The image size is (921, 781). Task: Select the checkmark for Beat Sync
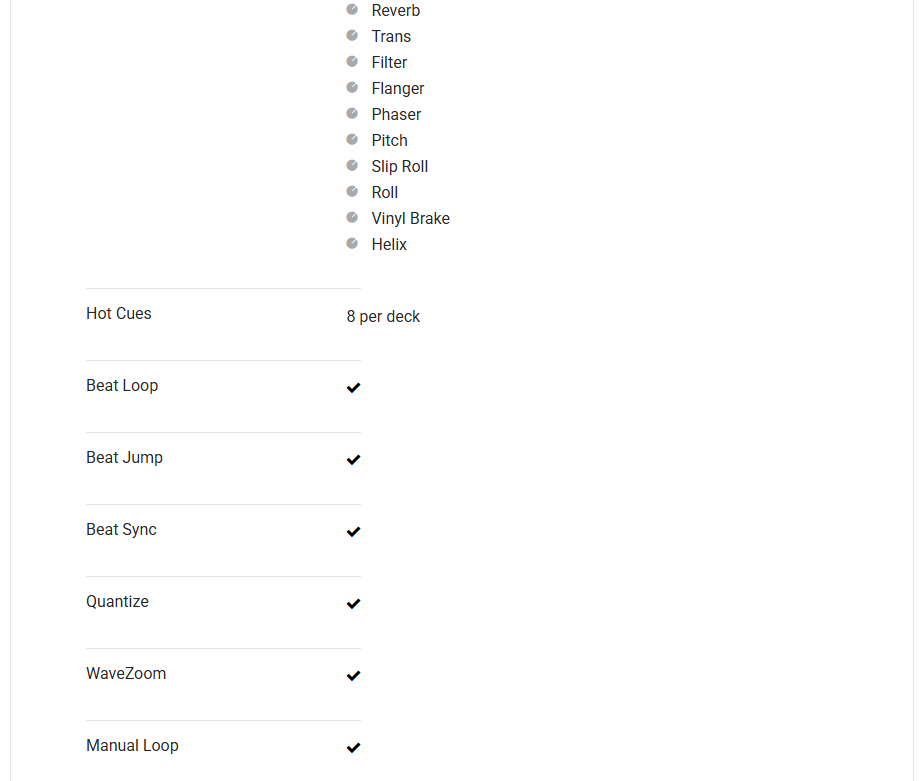pos(353,532)
